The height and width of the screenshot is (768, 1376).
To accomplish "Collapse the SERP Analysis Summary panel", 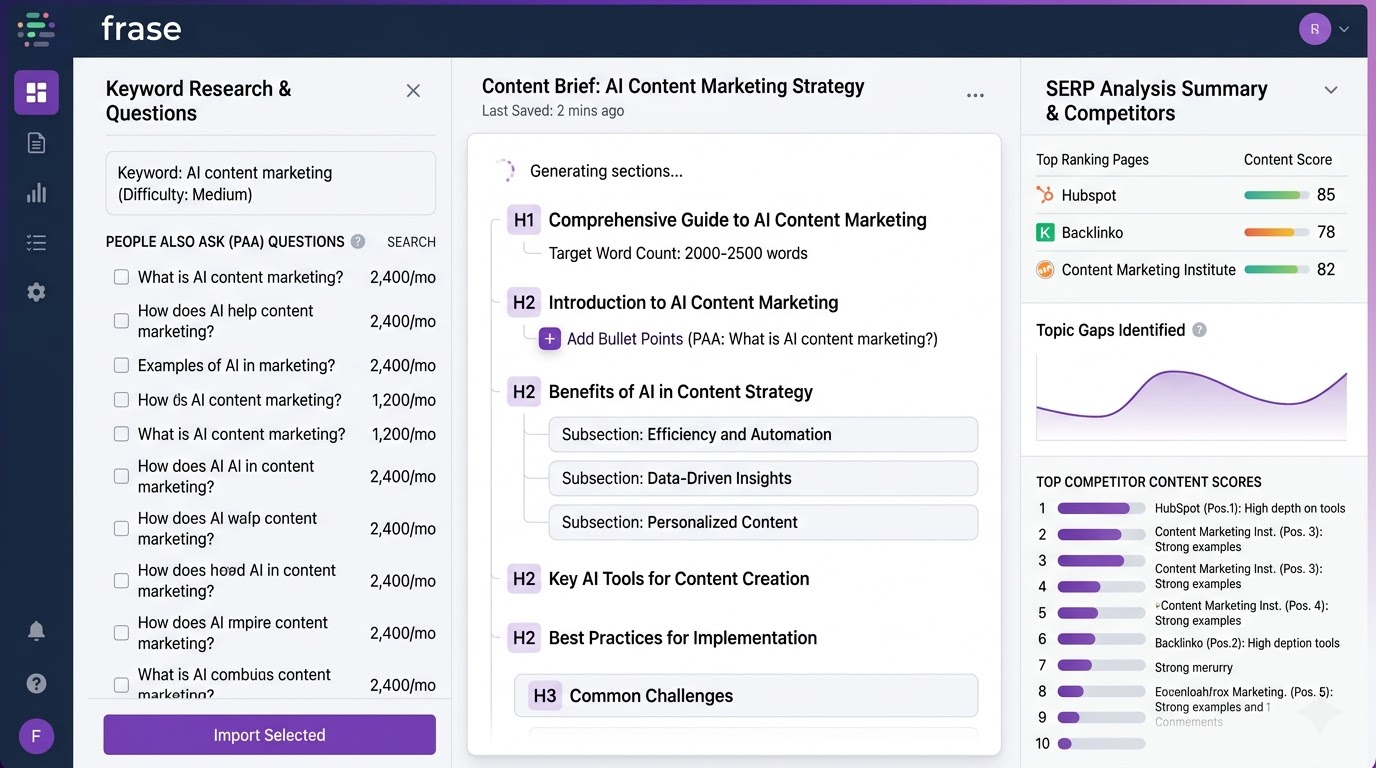I will click(1331, 90).
